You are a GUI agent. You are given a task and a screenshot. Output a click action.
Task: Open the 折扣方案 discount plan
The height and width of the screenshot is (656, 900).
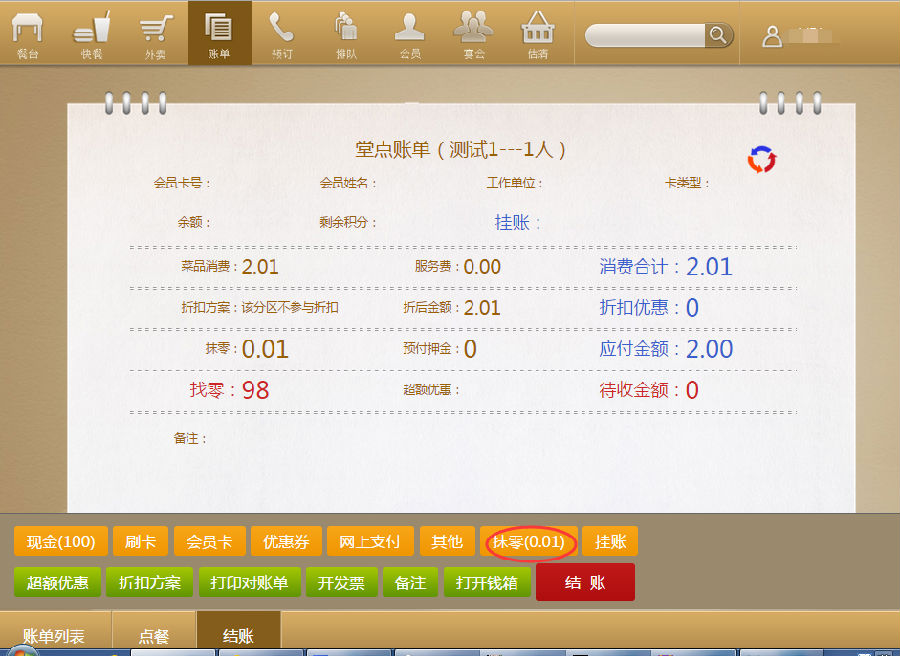pyautogui.click(x=149, y=582)
